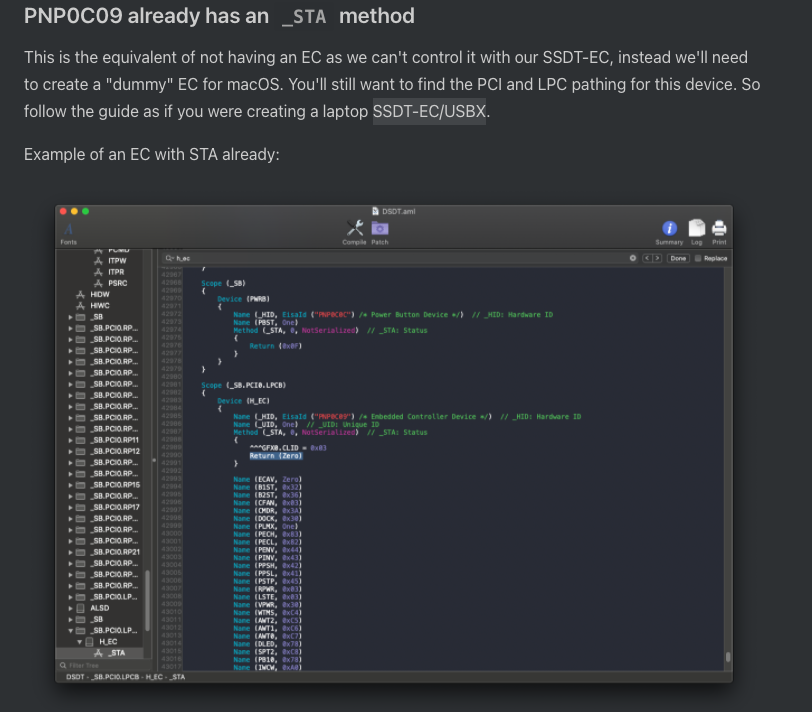Expand the _SB.PCI0.RP15 tree node
Viewport: 812px width, 712px height.
point(70,485)
